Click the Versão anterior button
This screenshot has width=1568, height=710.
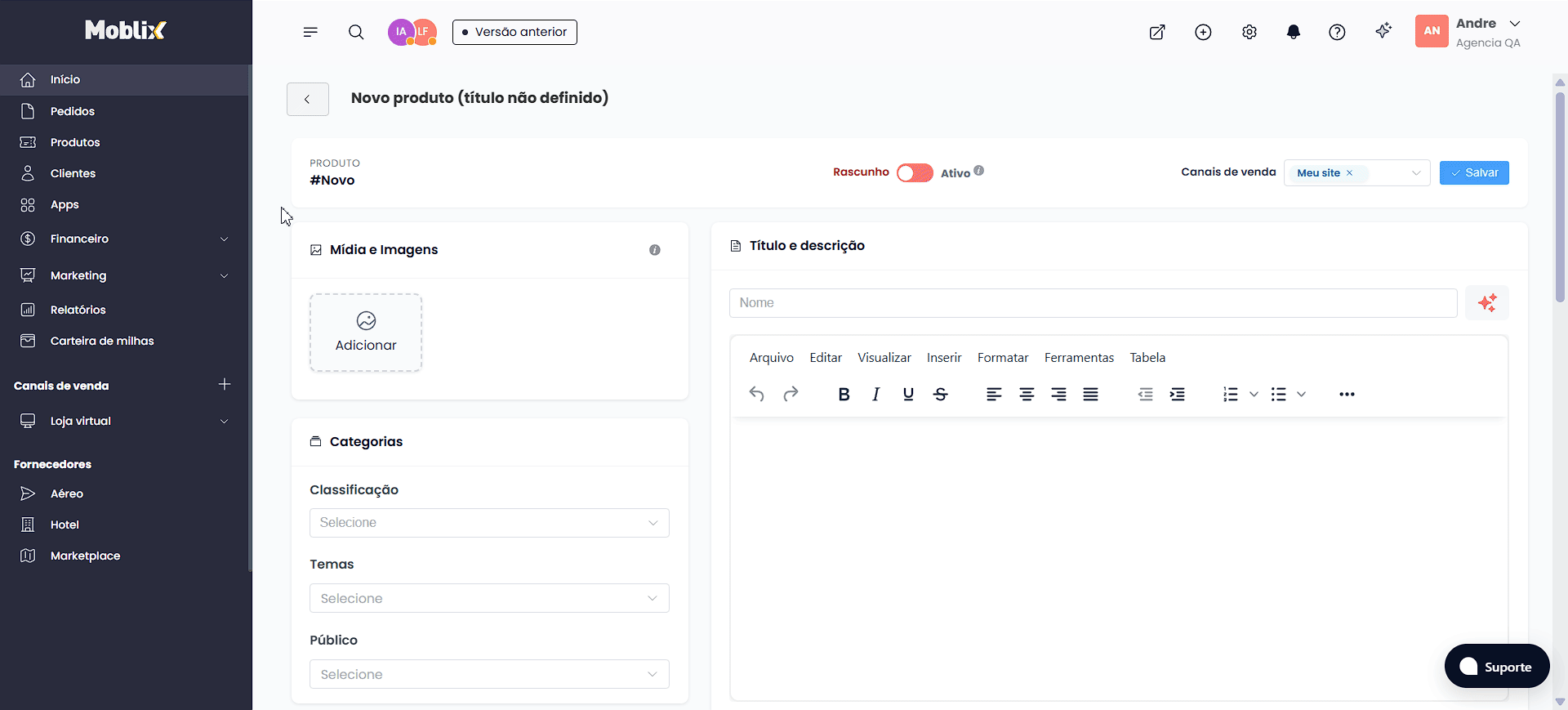514,32
